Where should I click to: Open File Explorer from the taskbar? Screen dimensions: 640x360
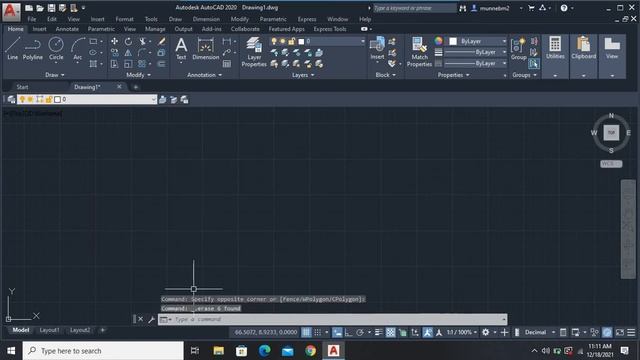(x=218, y=351)
